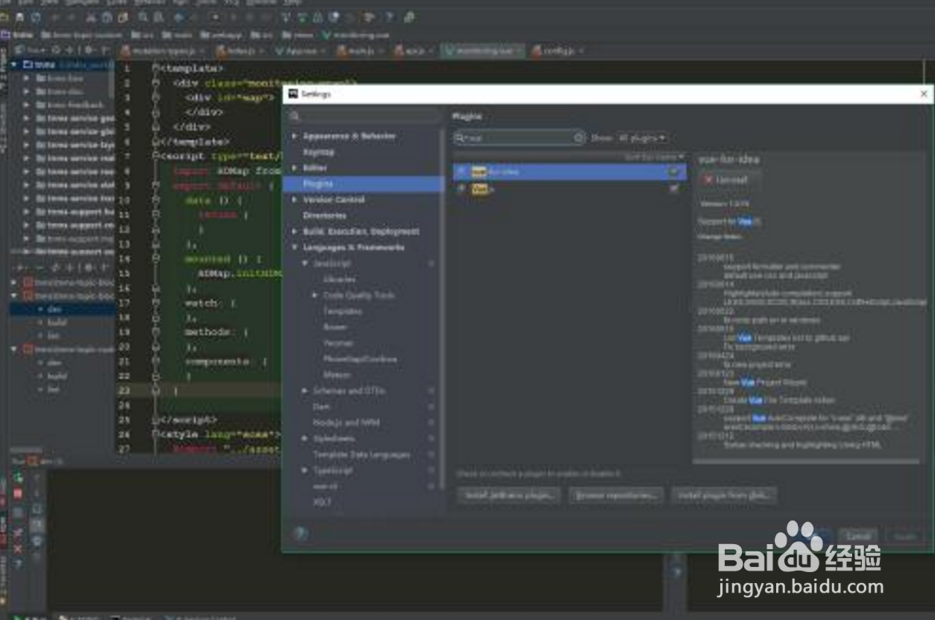Screen dimensions: 935x620
Task: Clear the plugin search text with the X icon
Action: pyautogui.click(x=578, y=138)
